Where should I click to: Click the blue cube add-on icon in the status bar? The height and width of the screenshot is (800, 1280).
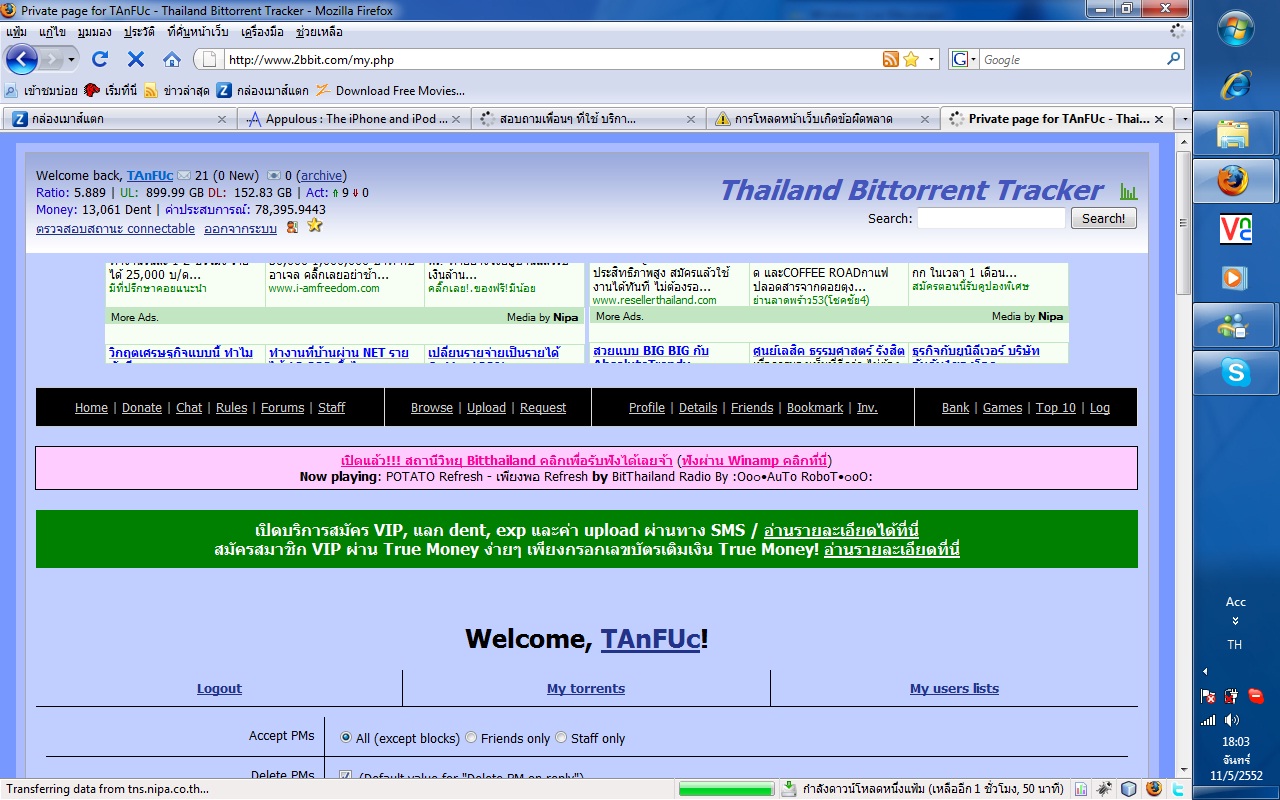click(1129, 789)
